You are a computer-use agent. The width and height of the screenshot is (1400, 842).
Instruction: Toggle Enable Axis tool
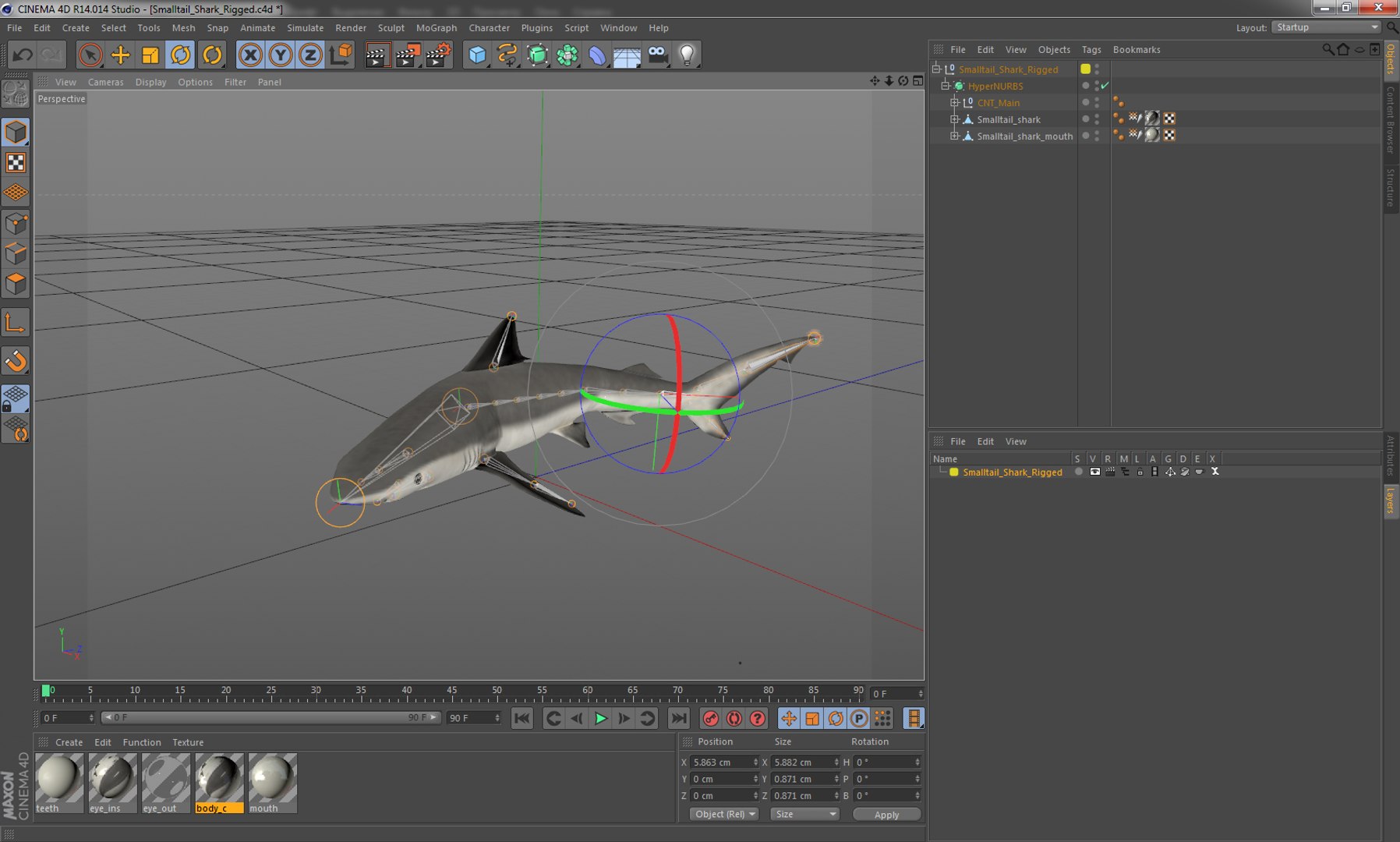[x=16, y=323]
